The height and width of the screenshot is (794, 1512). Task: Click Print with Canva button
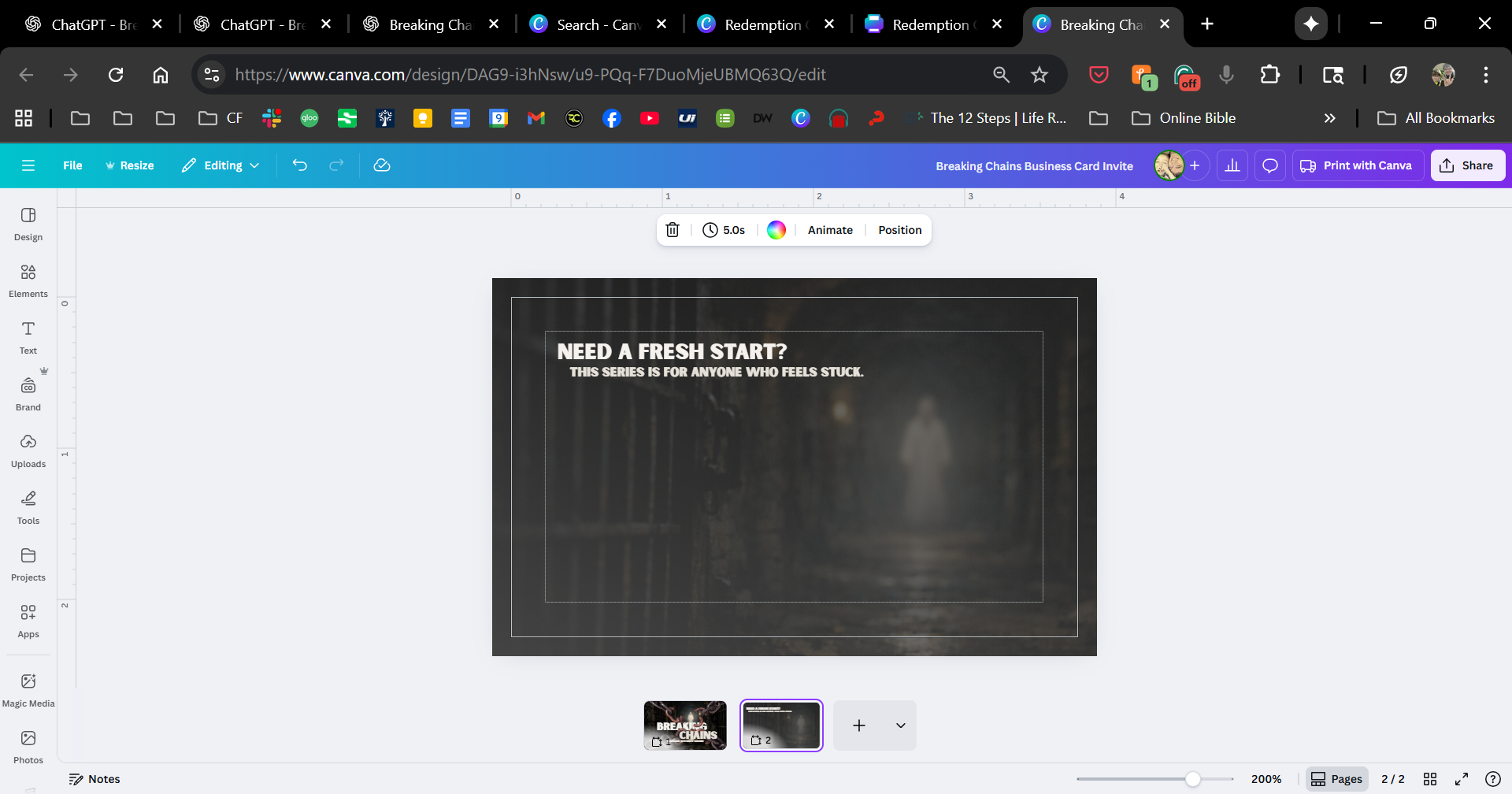[1357, 165]
